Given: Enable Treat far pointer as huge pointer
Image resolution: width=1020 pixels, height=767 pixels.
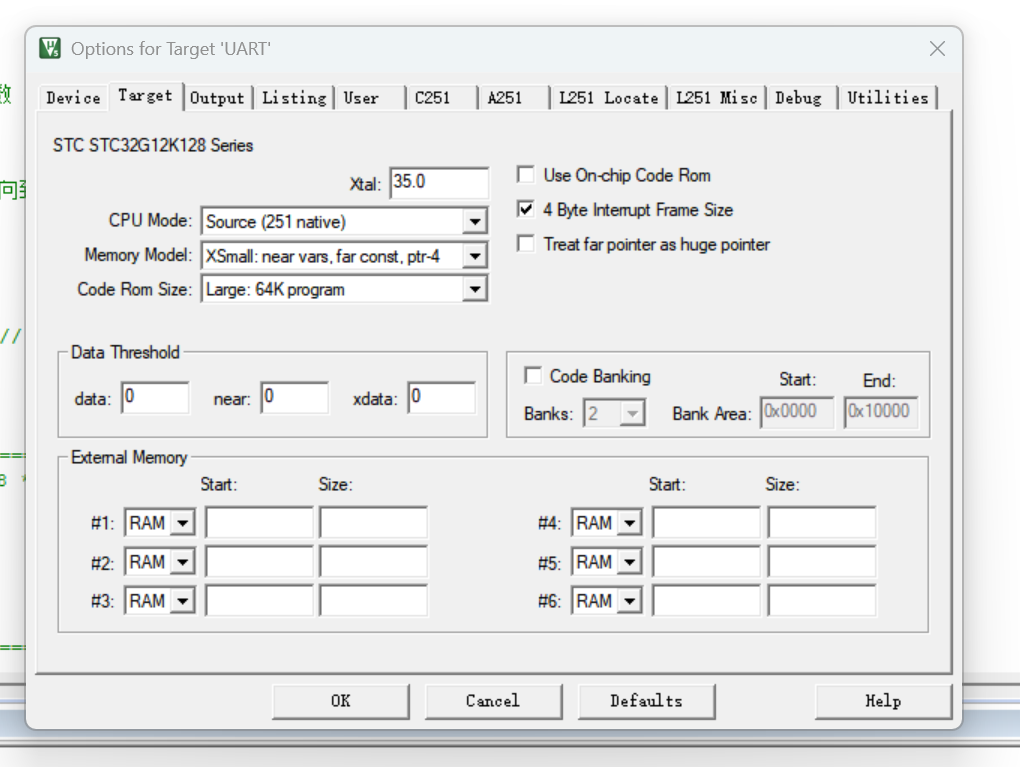Looking at the screenshot, I should point(526,244).
